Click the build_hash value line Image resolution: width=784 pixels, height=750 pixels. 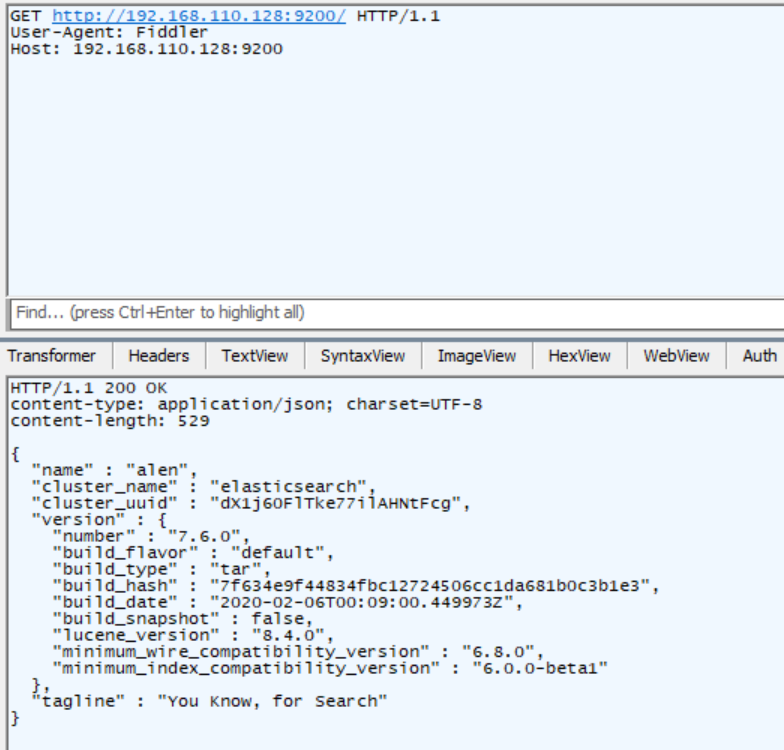(356, 586)
